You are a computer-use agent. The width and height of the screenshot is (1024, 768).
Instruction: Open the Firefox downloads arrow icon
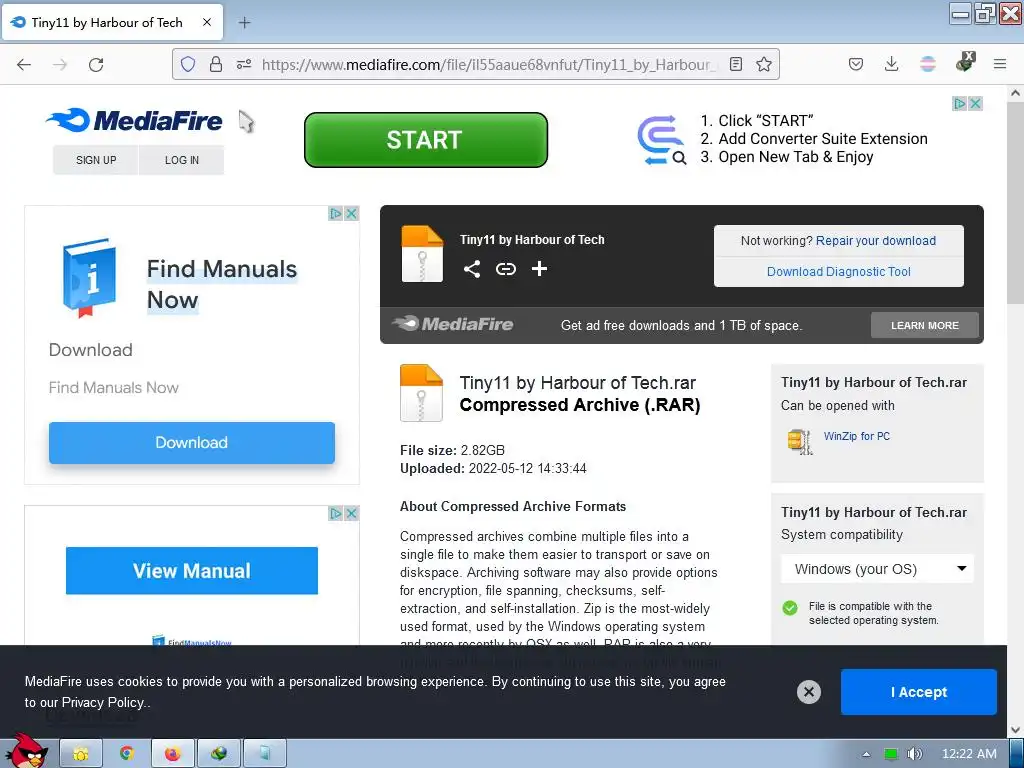tap(891, 64)
